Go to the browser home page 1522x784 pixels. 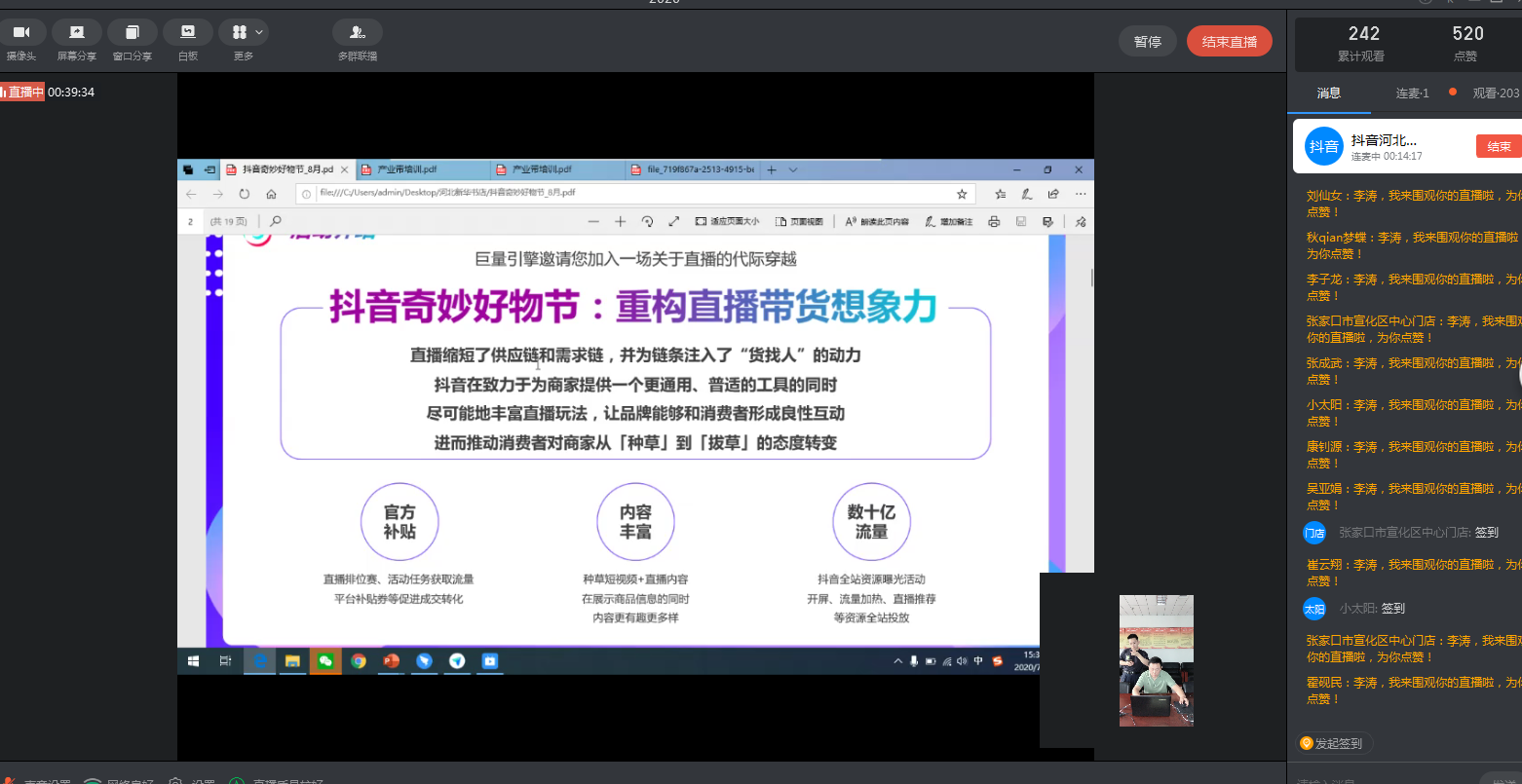(271, 194)
